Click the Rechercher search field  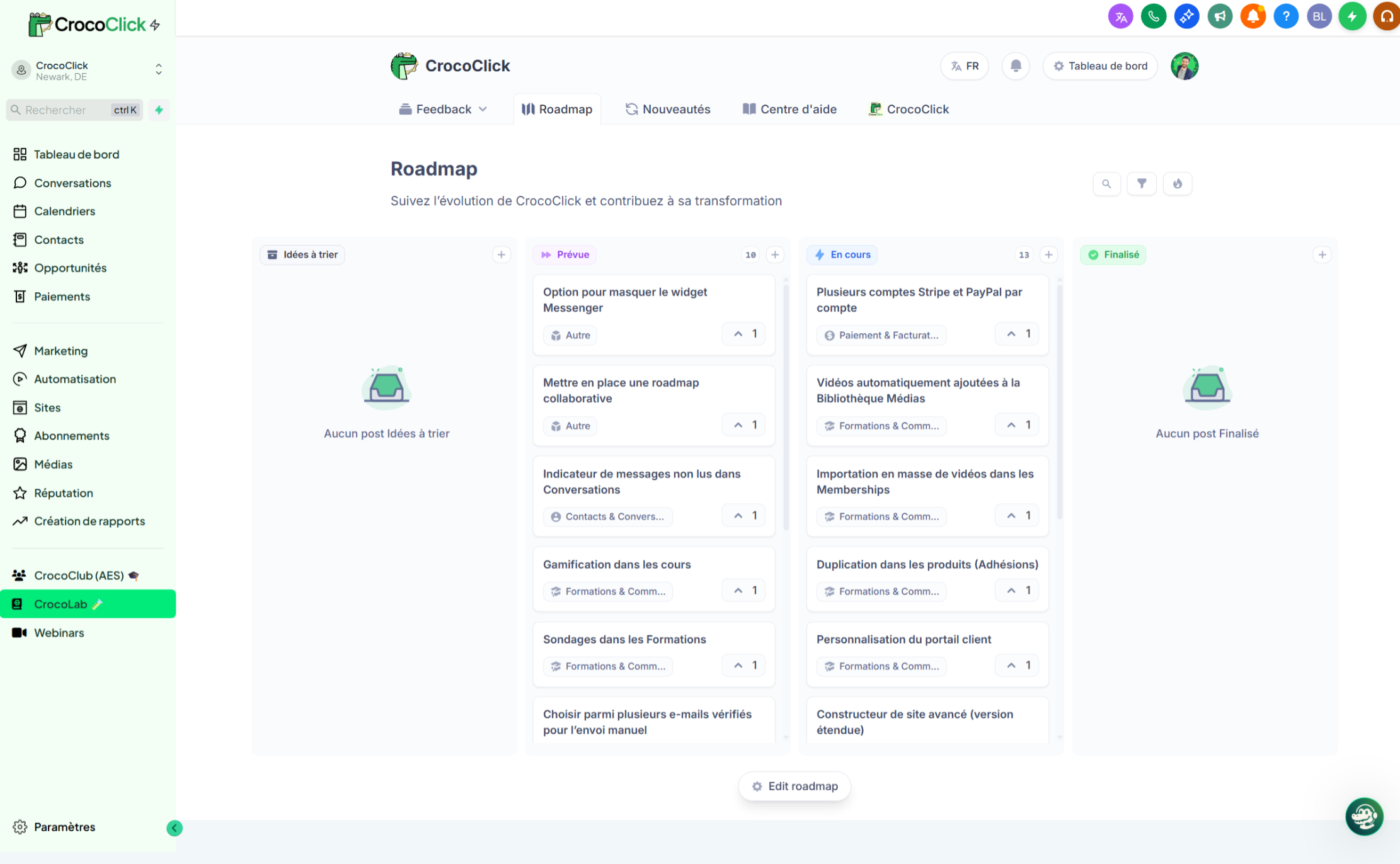click(x=74, y=110)
